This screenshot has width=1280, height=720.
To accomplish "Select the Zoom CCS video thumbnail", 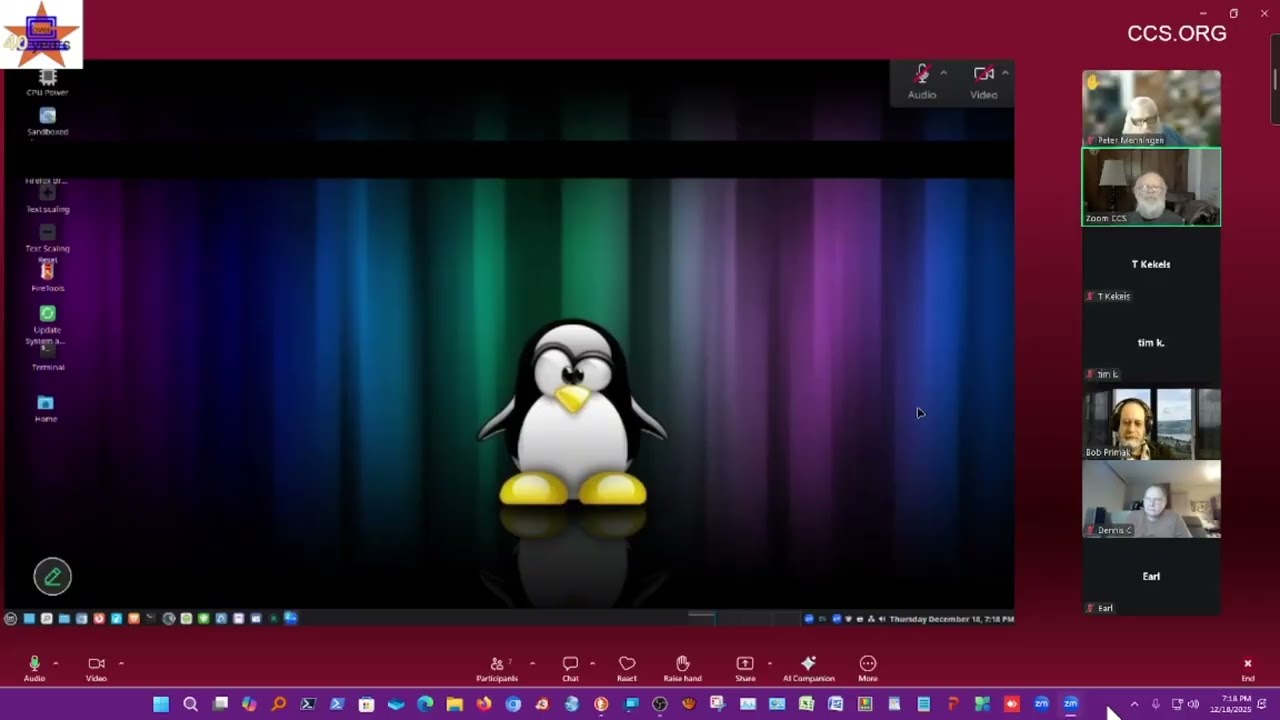I will click(x=1151, y=187).
